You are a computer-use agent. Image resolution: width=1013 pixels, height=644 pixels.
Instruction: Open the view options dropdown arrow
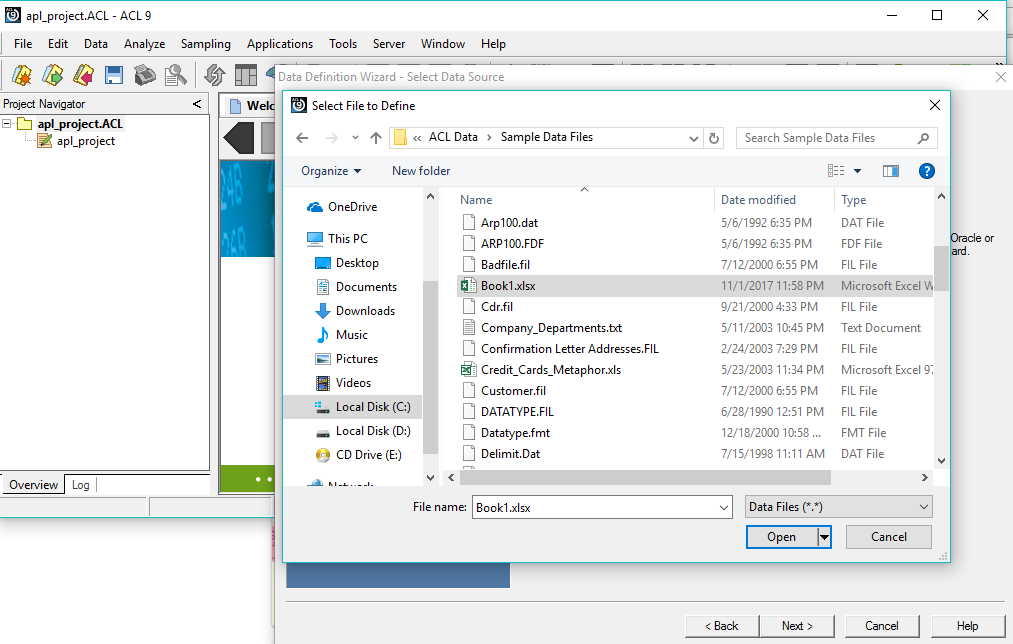point(857,171)
